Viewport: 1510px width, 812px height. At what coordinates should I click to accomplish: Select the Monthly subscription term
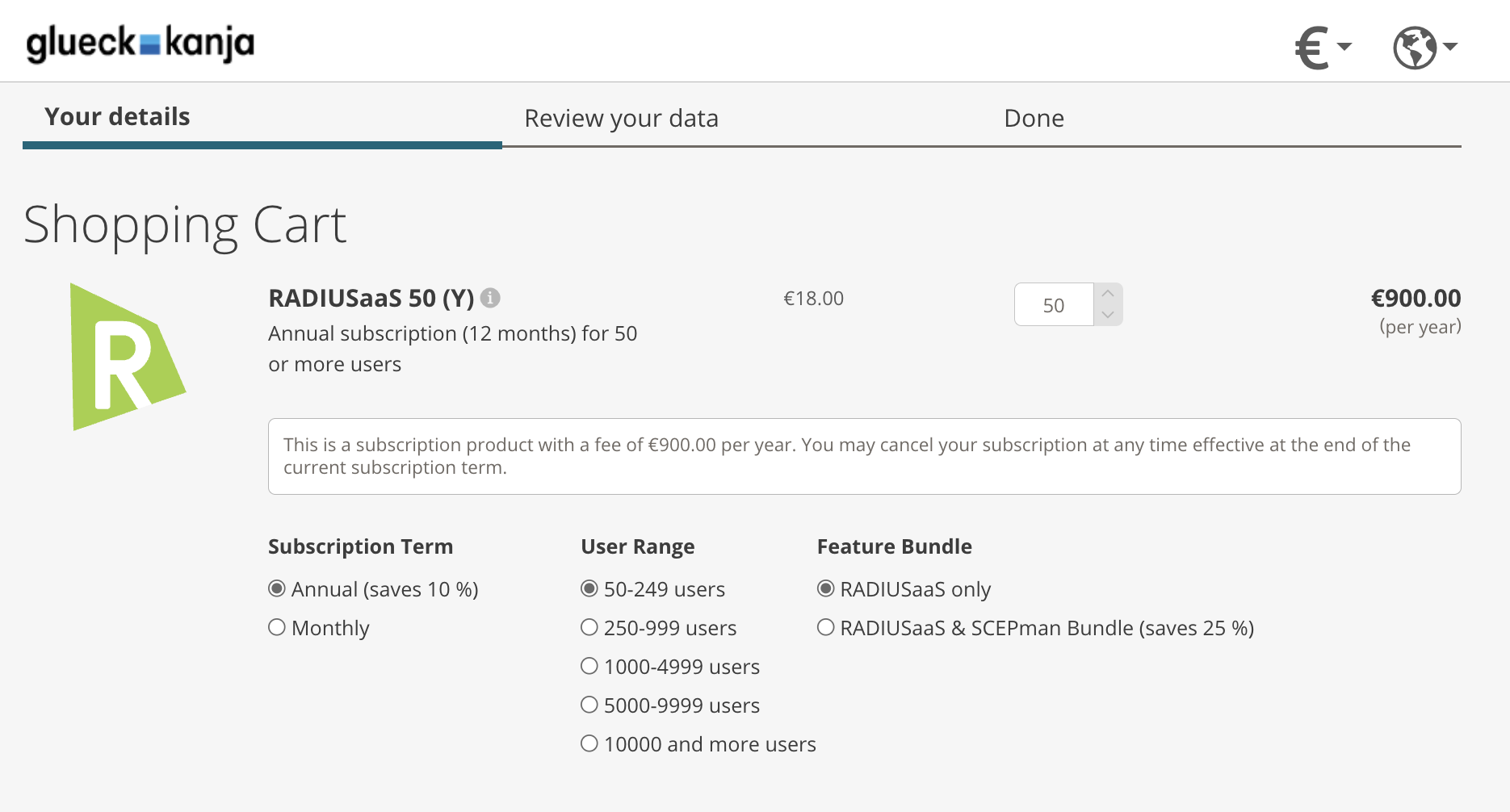[x=277, y=627]
